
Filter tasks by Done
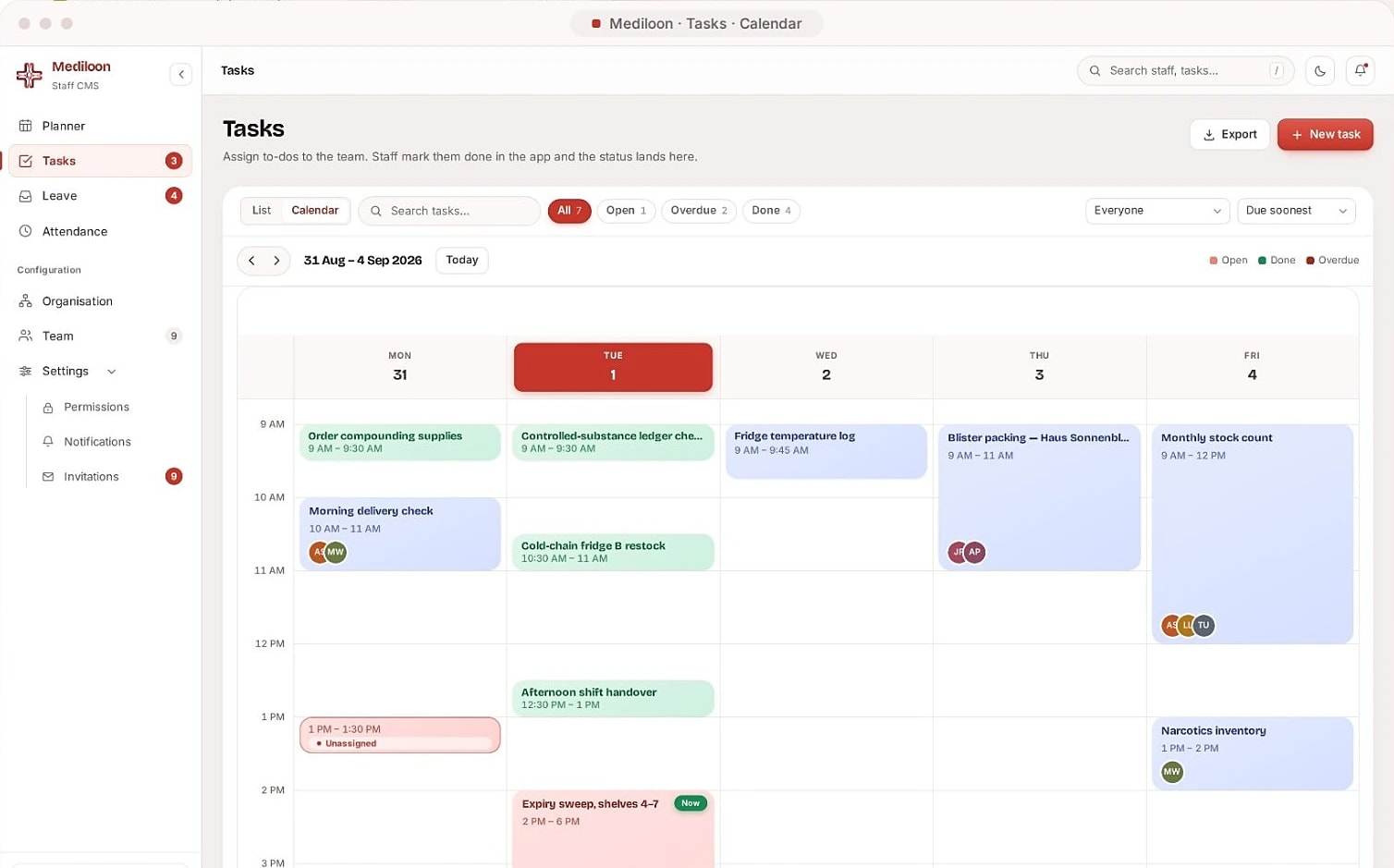click(x=771, y=211)
